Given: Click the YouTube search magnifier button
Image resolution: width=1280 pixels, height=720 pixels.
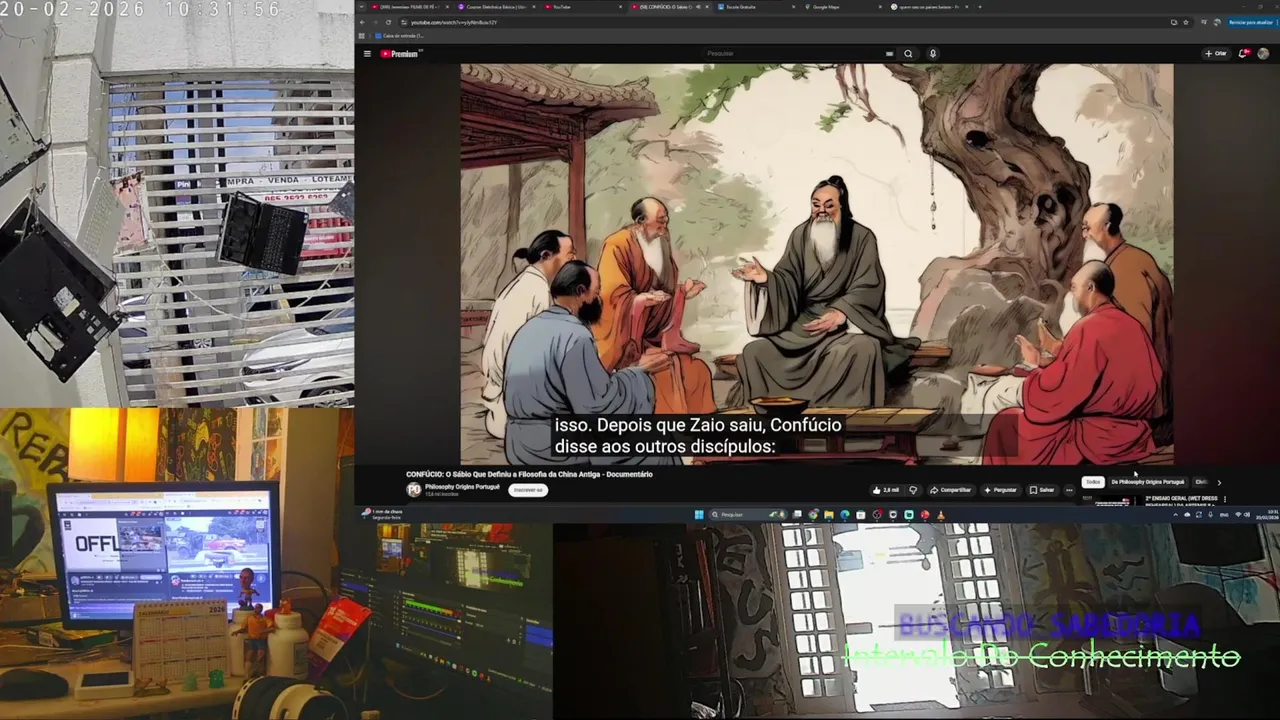Looking at the screenshot, I should pos(908,54).
